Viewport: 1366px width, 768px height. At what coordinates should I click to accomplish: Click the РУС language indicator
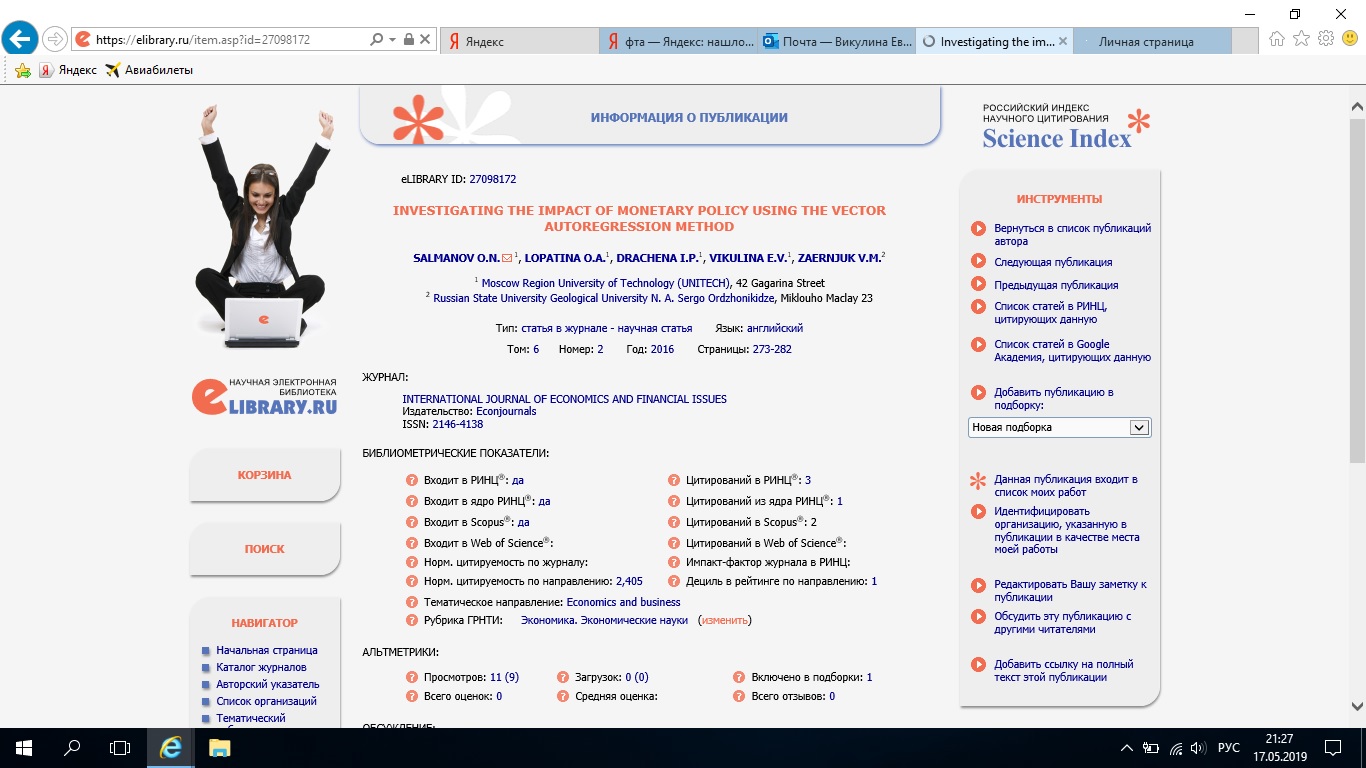(x=1228, y=747)
